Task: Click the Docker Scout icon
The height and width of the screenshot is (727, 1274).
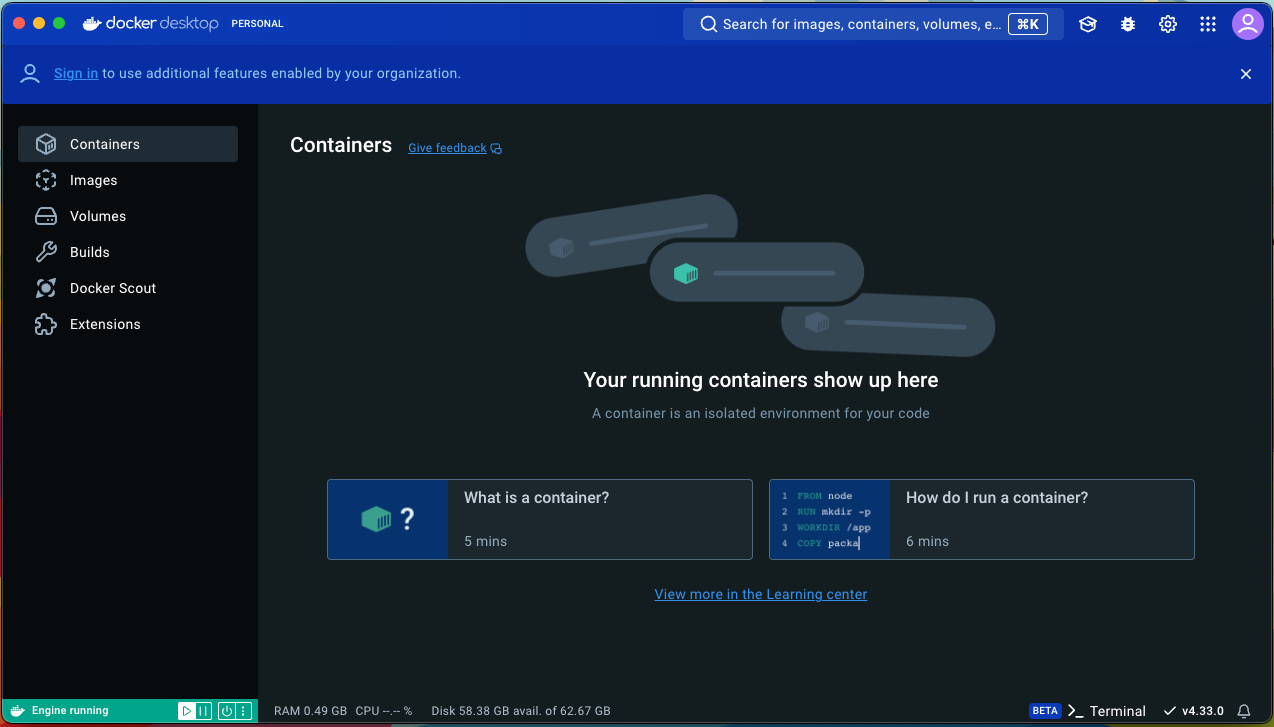Action: click(x=46, y=288)
